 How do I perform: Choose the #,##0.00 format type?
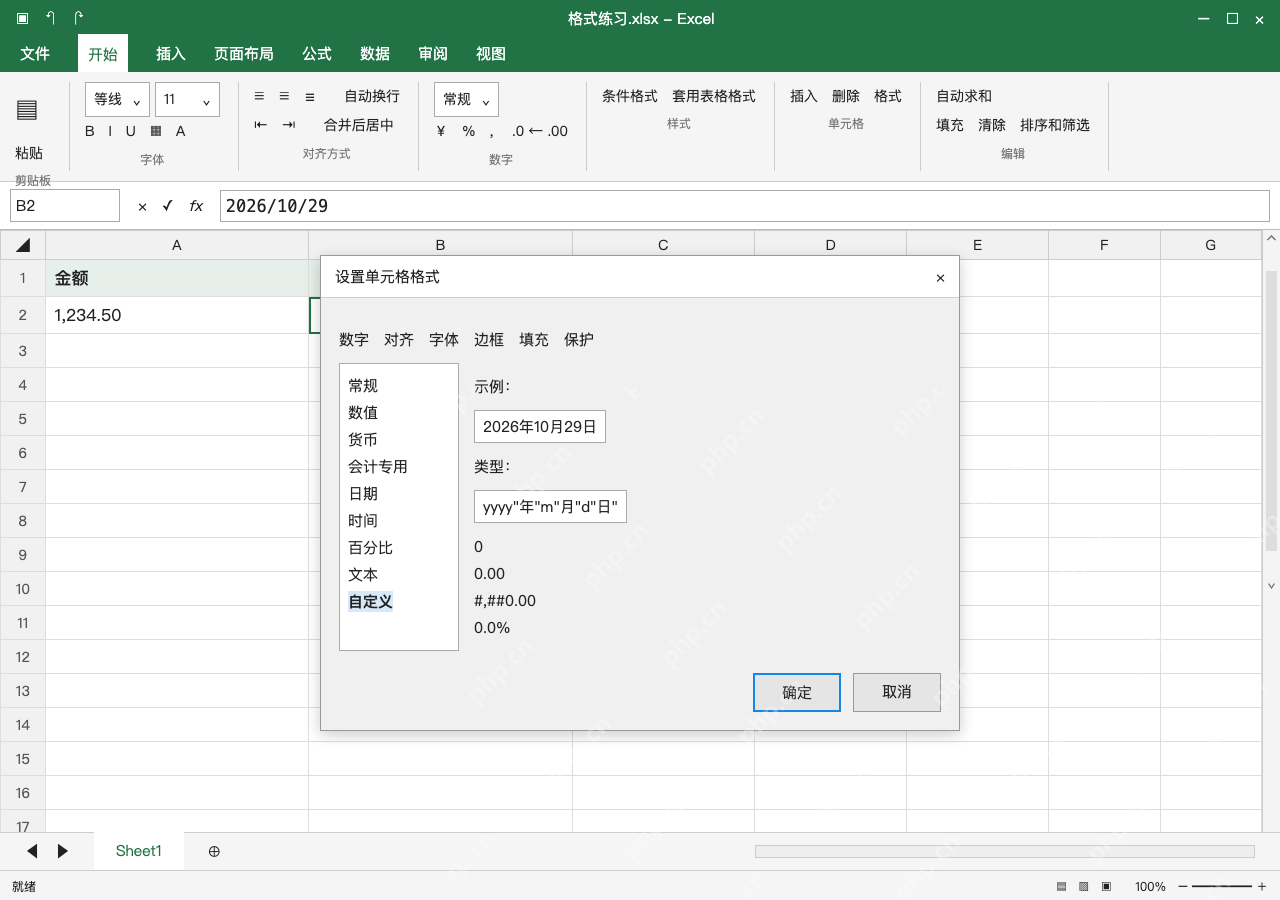(505, 601)
